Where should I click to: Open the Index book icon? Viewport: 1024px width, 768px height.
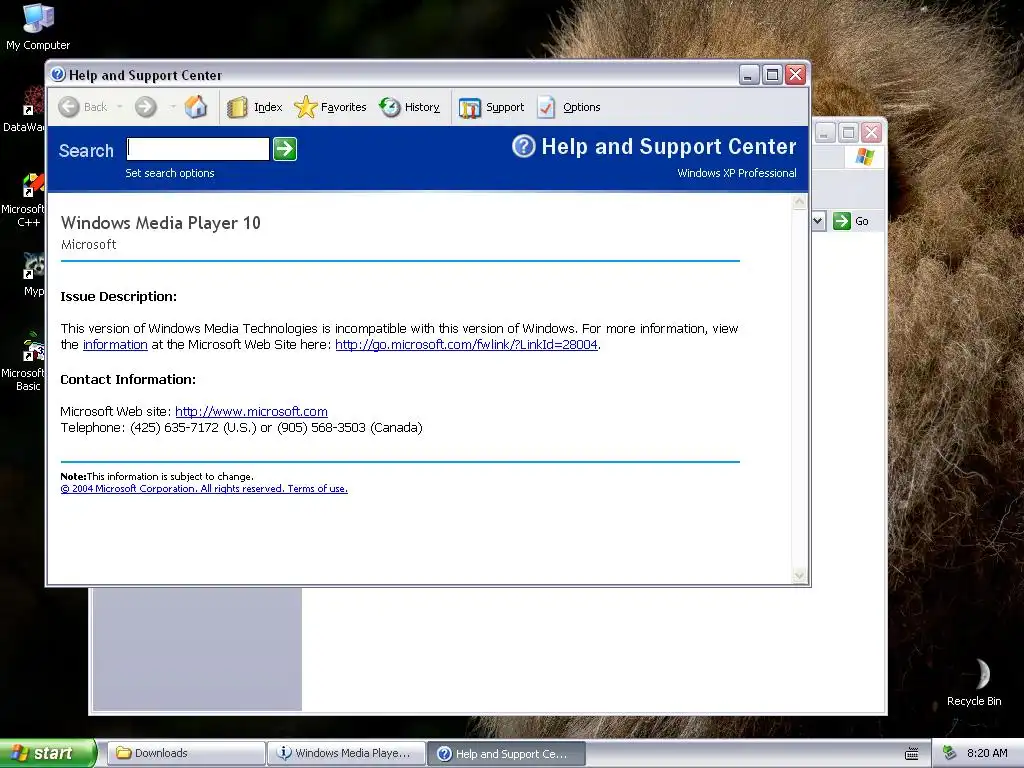point(238,107)
